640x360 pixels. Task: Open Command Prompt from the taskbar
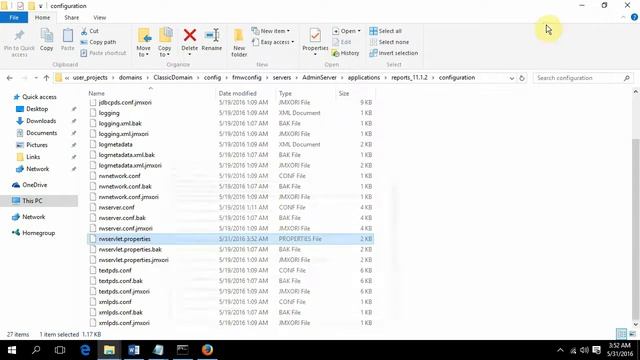(182, 350)
